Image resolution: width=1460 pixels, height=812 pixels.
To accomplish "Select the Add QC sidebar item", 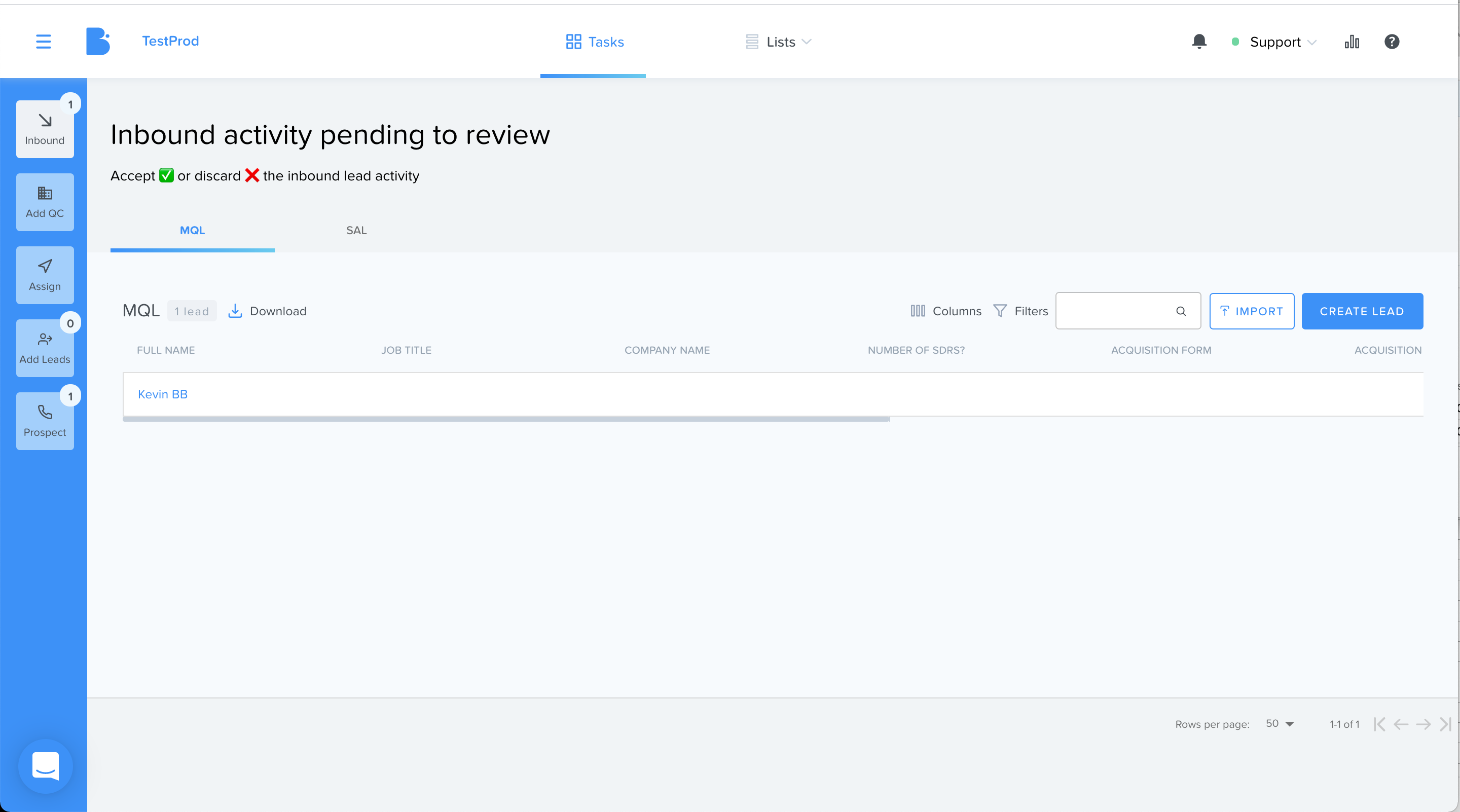I will (x=45, y=202).
